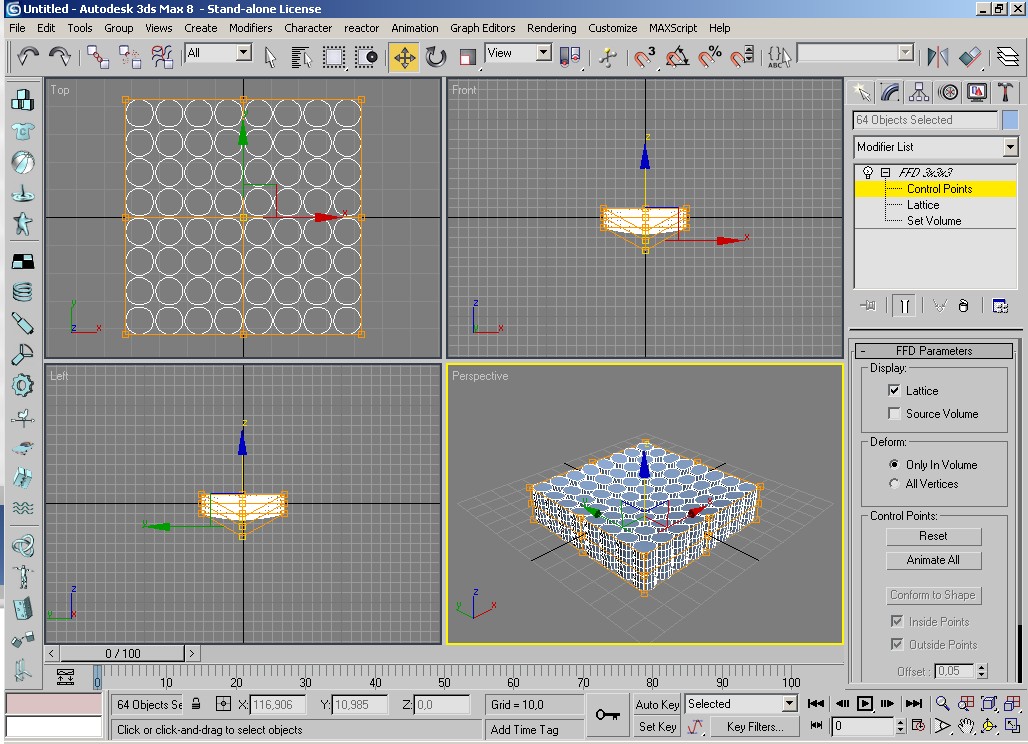The height and width of the screenshot is (744, 1028).
Task: Open Select by Name list
Action: point(301,57)
